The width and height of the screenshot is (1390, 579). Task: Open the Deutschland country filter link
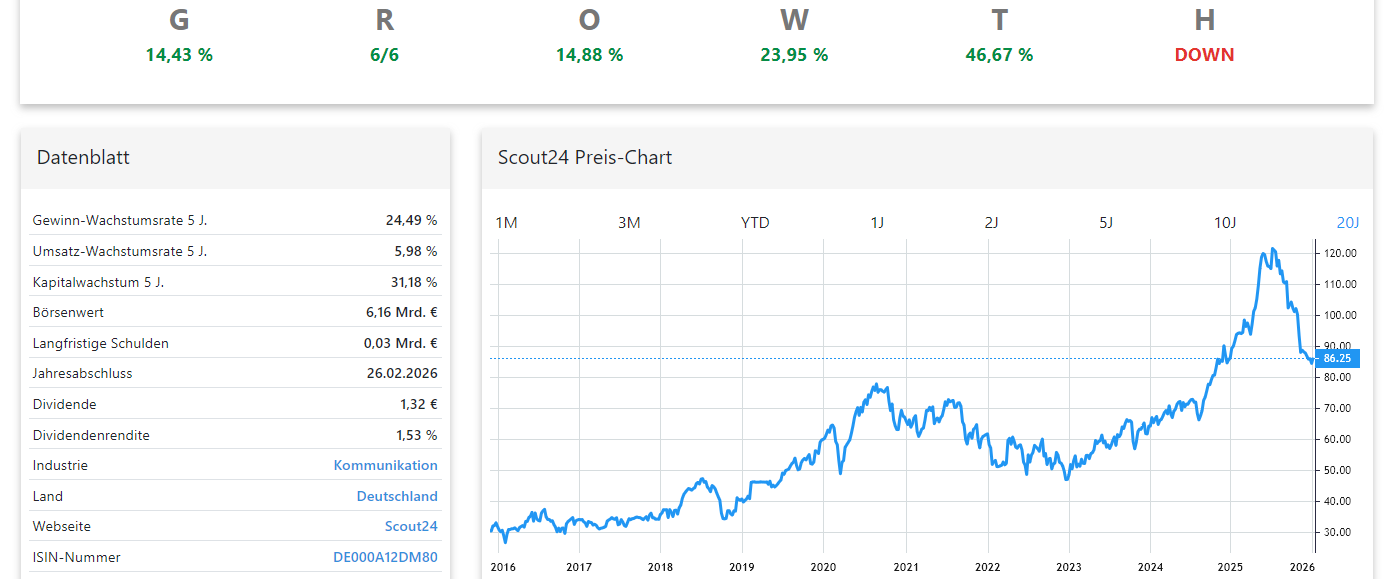pos(397,496)
